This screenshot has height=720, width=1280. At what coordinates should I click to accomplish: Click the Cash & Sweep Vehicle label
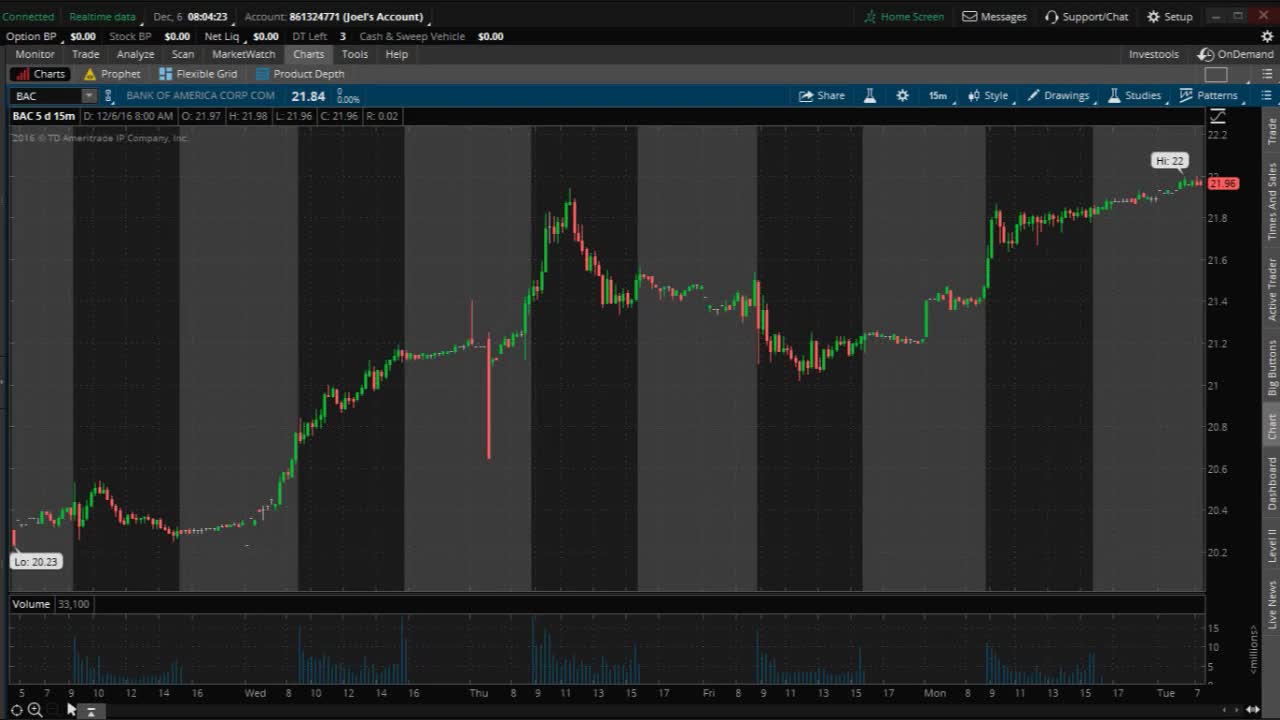click(x=412, y=36)
